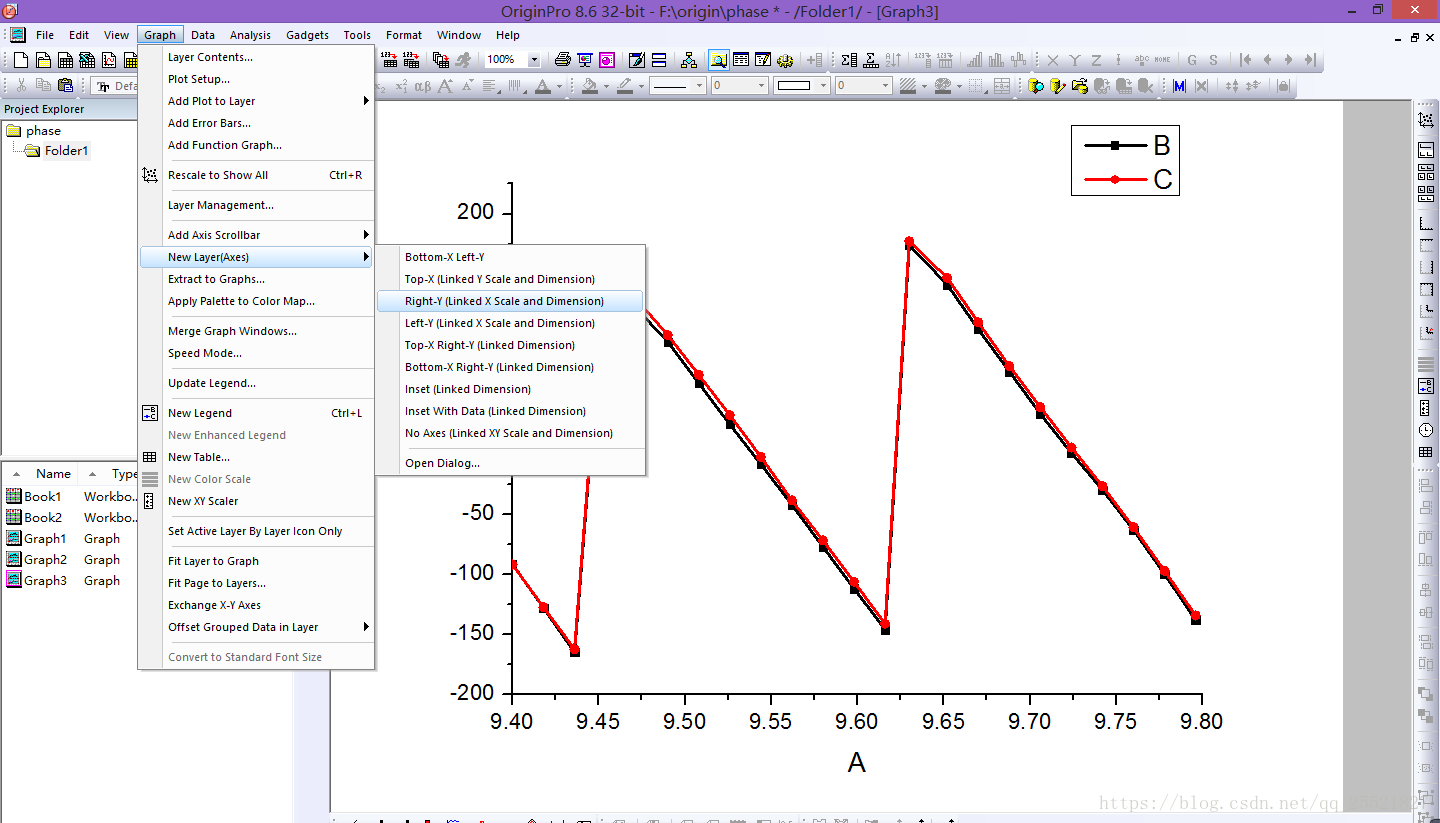Click the table grid icon on right toolbar
The height and width of the screenshot is (823, 1440).
[1426, 452]
